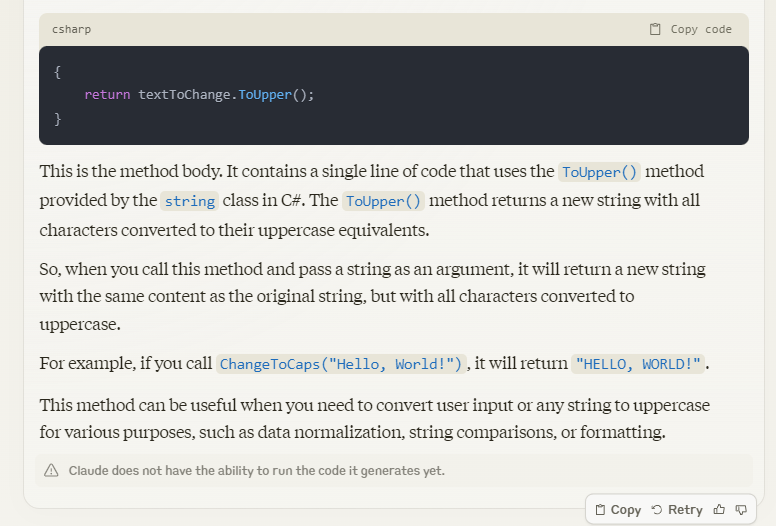Copy the csharp code block
776x526 pixels.
click(x=691, y=29)
